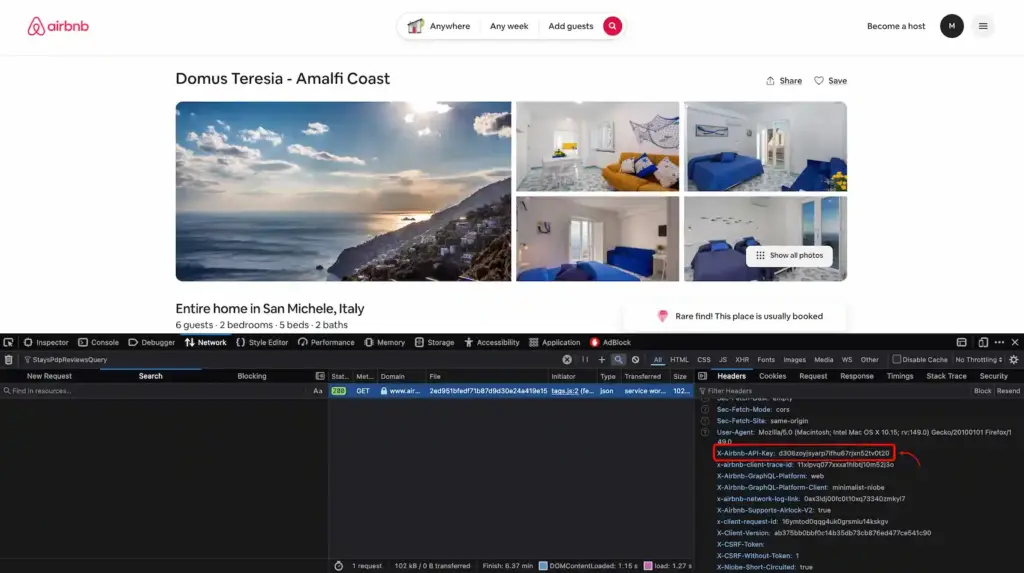This screenshot has width=1024, height=573.
Task: Click the X-Client-Version header row
Action: [824, 533]
